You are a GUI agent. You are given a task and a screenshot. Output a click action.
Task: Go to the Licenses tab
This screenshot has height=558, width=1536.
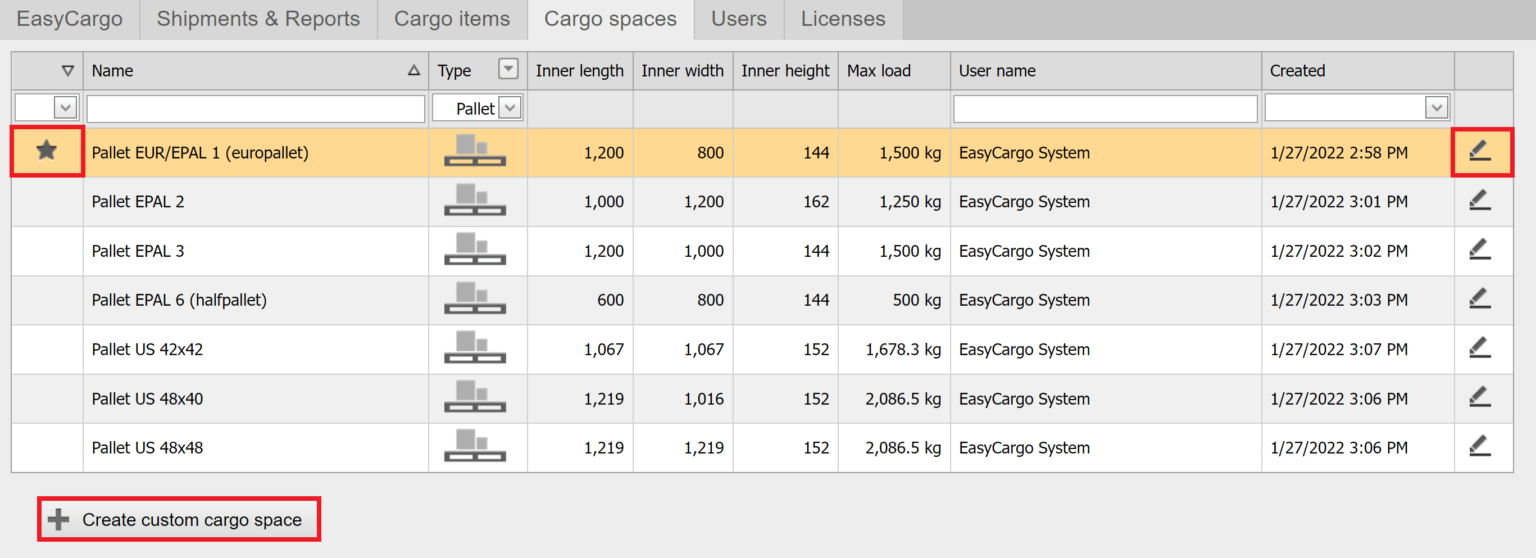point(843,19)
